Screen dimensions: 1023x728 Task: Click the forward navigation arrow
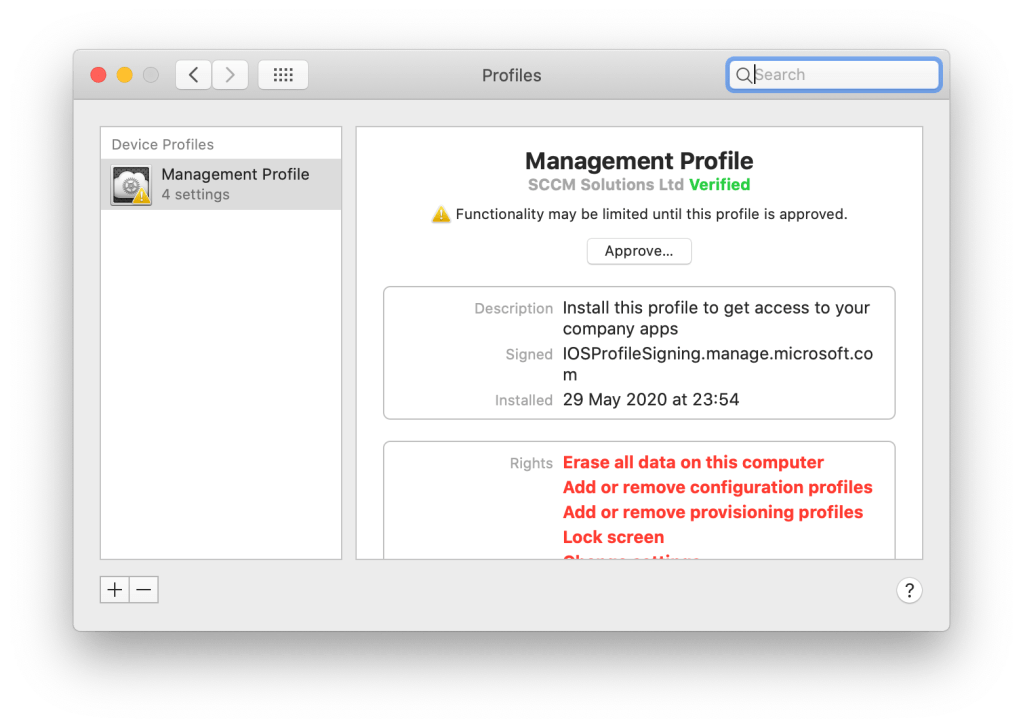[230, 75]
